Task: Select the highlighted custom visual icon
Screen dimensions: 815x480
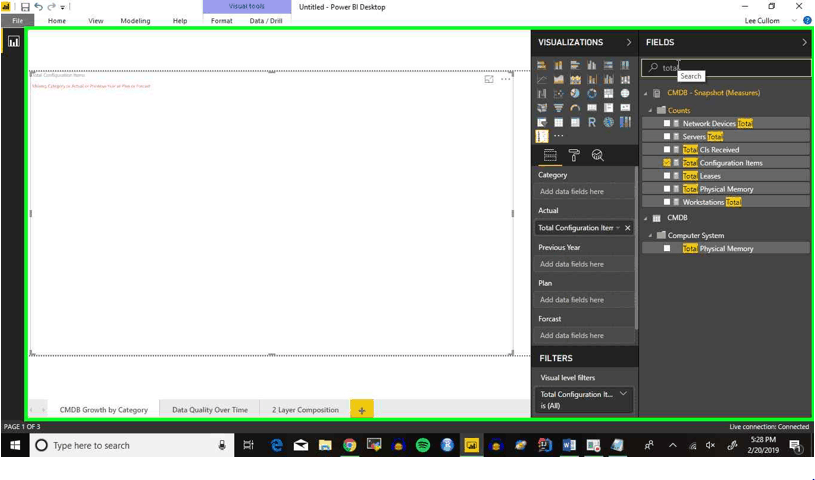Action: [x=542, y=136]
